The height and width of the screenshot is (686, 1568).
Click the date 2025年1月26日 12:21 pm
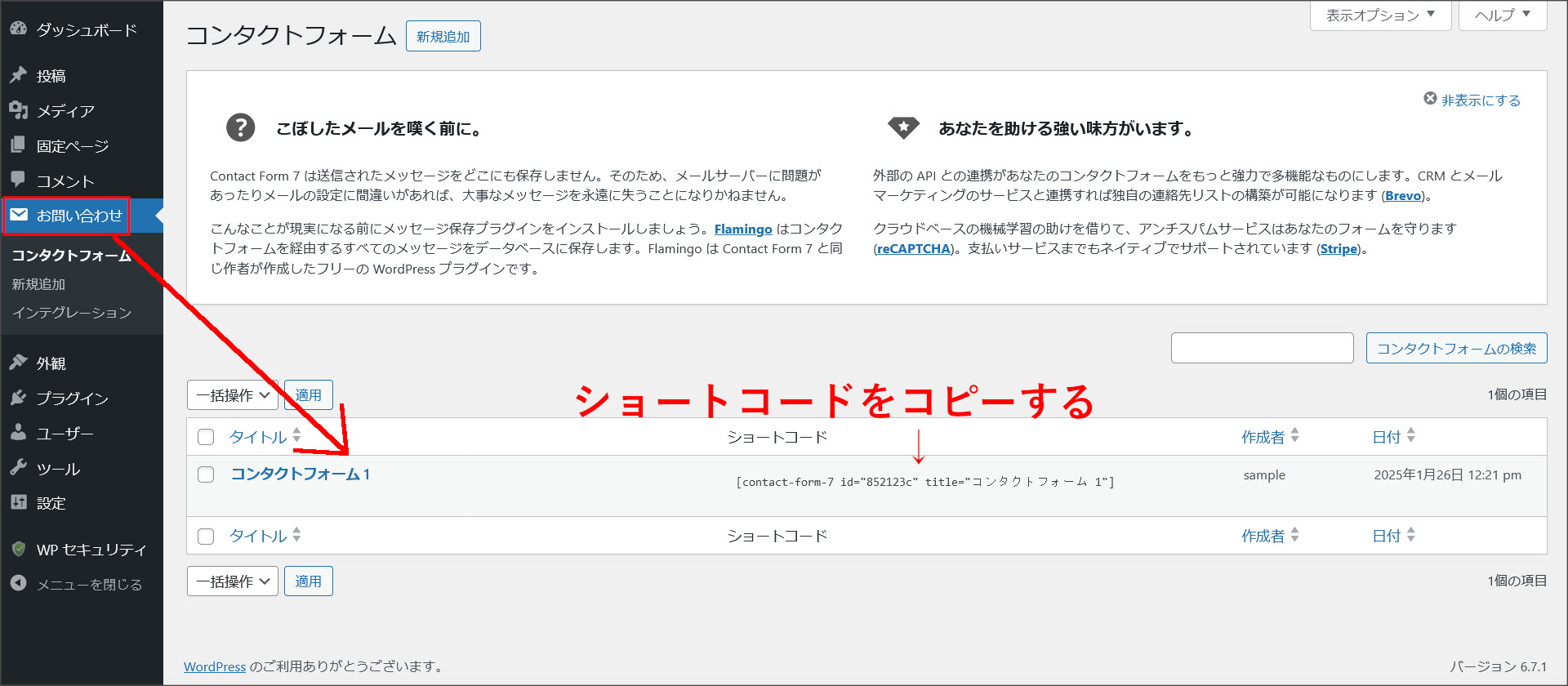click(1448, 475)
